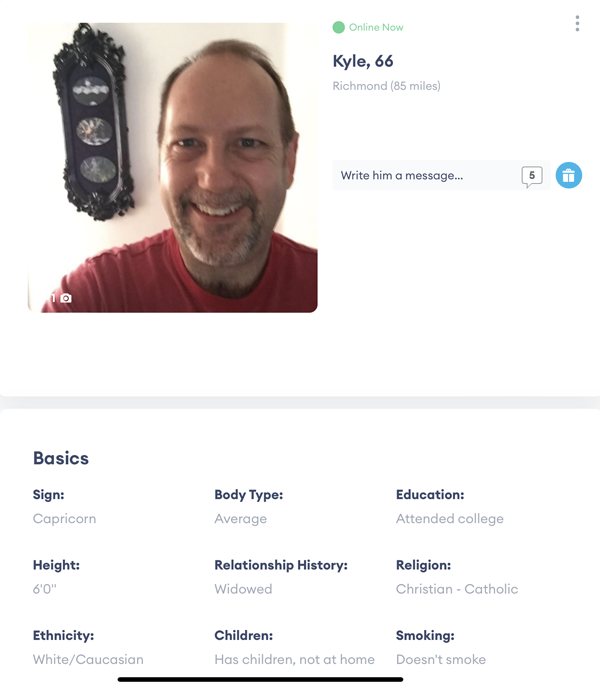
Task: Tap Education value Attended college
Action: pos(450,519)
